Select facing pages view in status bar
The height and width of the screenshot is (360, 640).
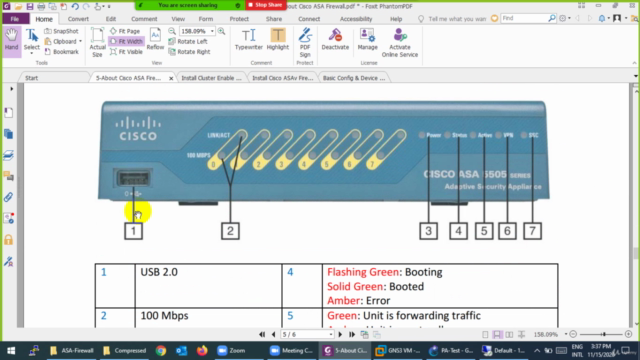(509, 334)
